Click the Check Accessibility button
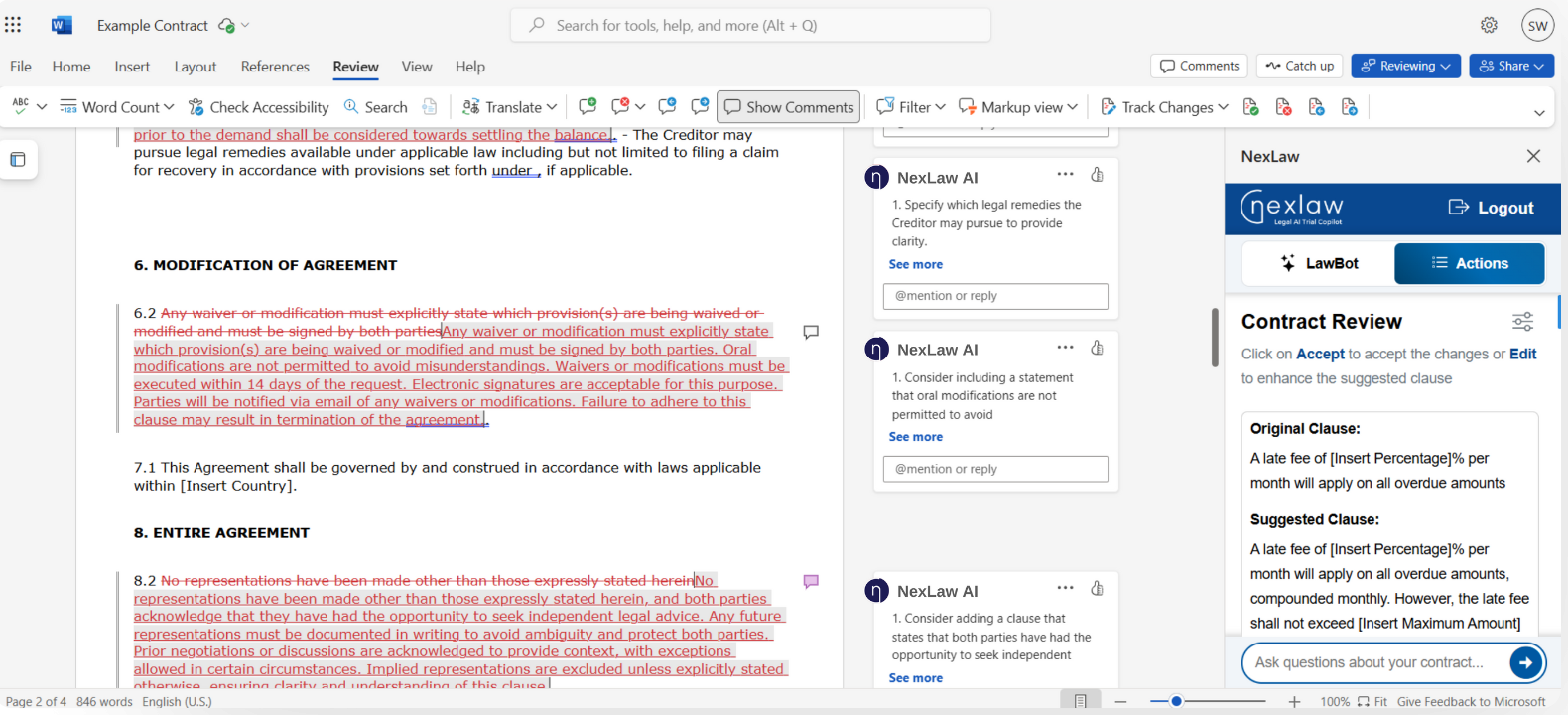This screenshot has width=1568, height=715. click(258, 107)
